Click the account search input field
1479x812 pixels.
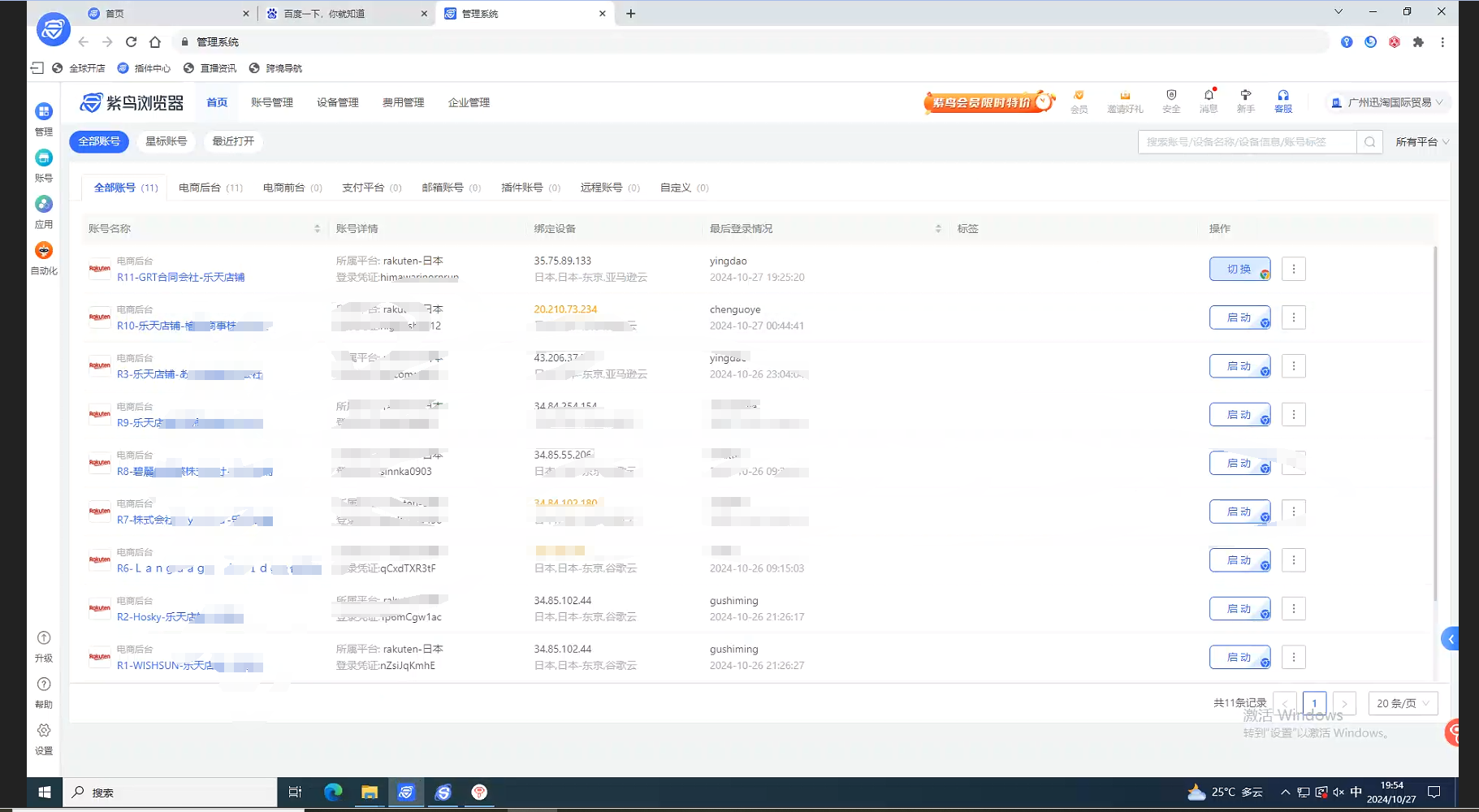pos(1246,142)
